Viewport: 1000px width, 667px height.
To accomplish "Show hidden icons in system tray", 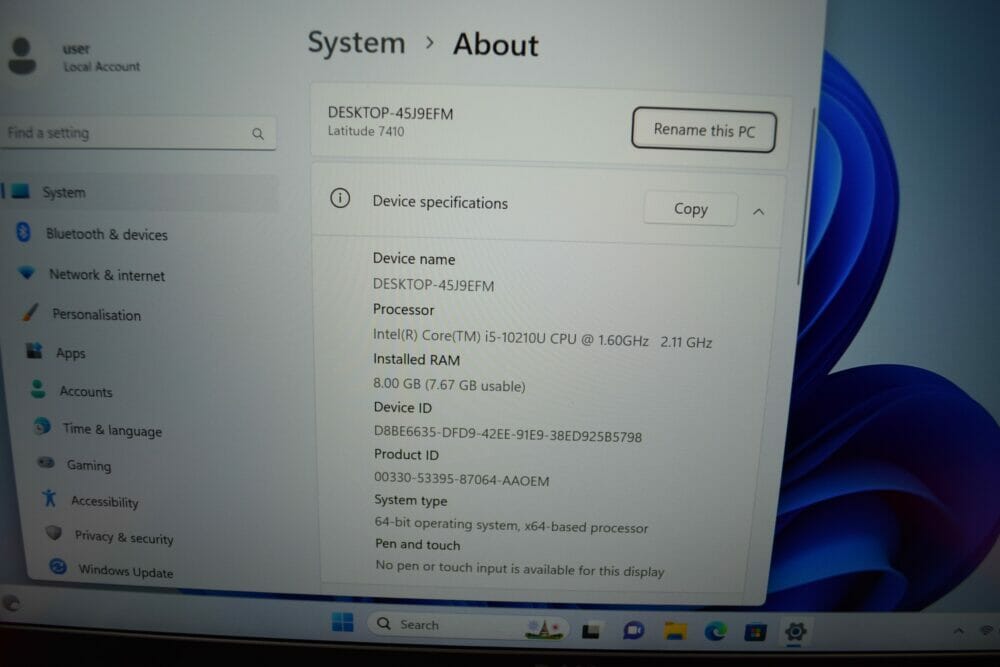I will (959, 631).
